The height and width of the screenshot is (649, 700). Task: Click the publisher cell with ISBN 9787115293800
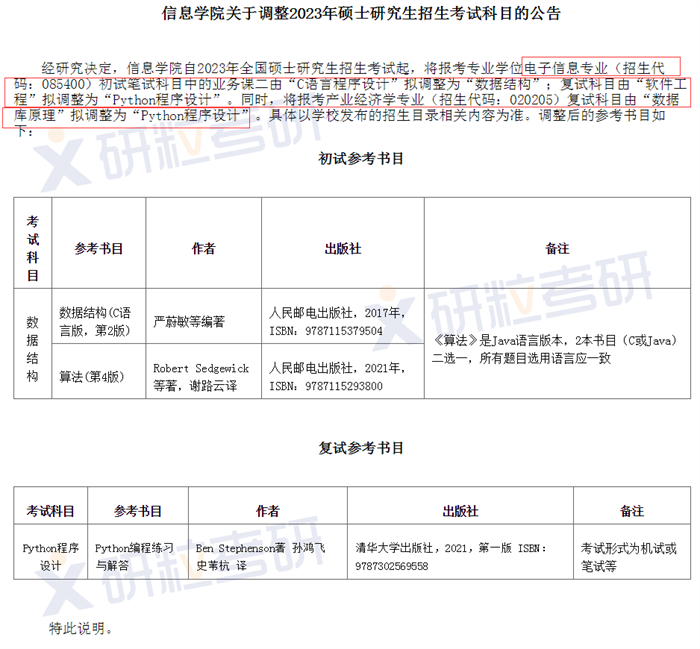pyautogui.click(x=328, y=377)
